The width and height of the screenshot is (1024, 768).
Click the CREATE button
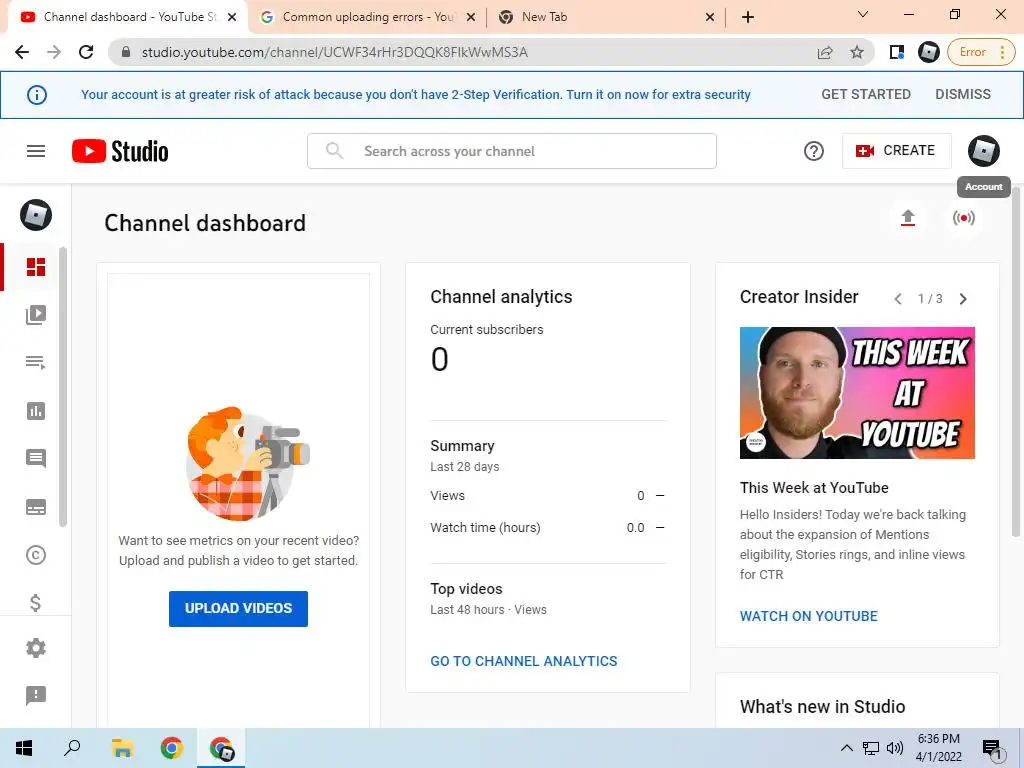point(897,151)
